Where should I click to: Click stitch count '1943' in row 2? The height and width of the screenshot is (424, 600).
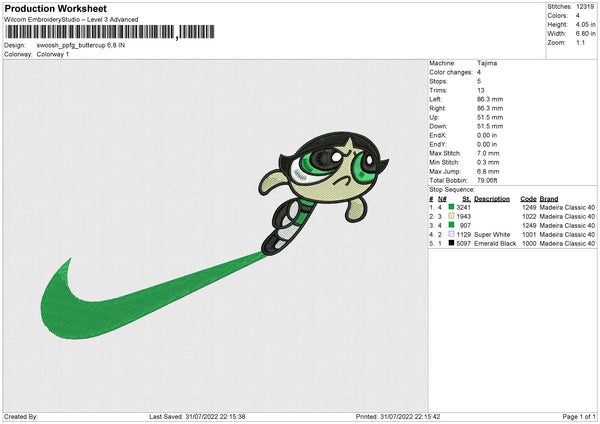click(x=463, y=217)
